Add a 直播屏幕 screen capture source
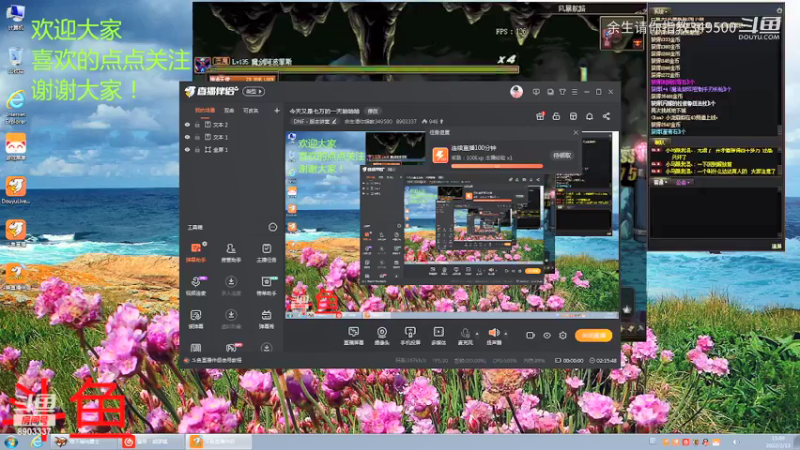 tap(354, 336)
